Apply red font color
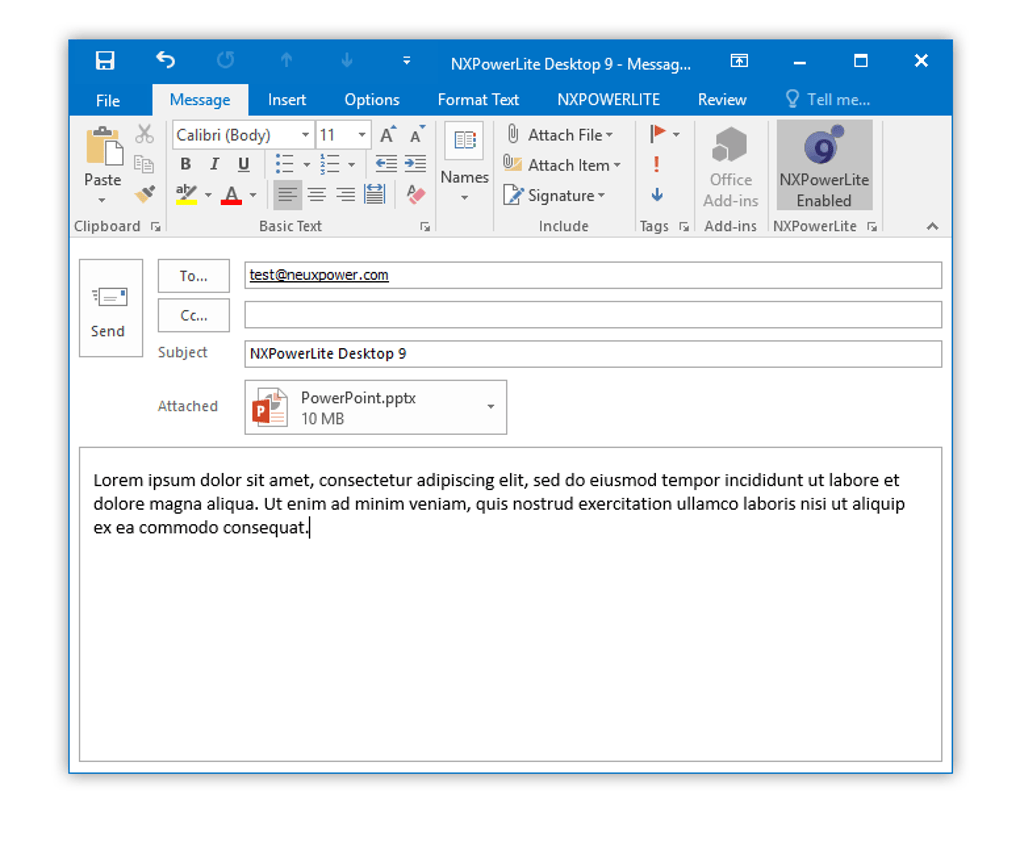 click(x=232, y=194)
